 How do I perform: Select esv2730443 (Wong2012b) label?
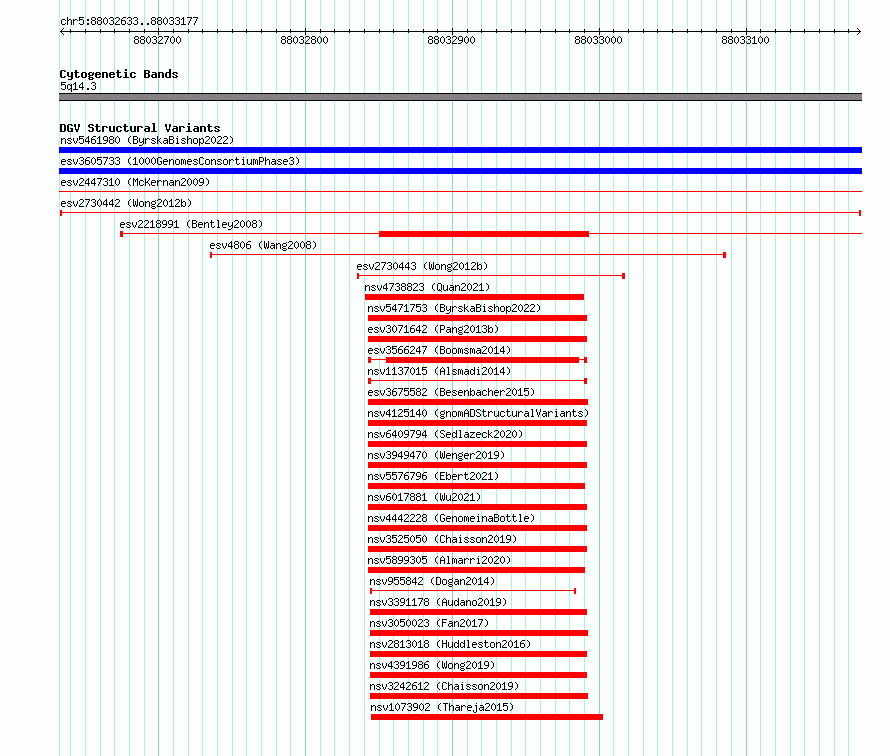coord(422,266)
